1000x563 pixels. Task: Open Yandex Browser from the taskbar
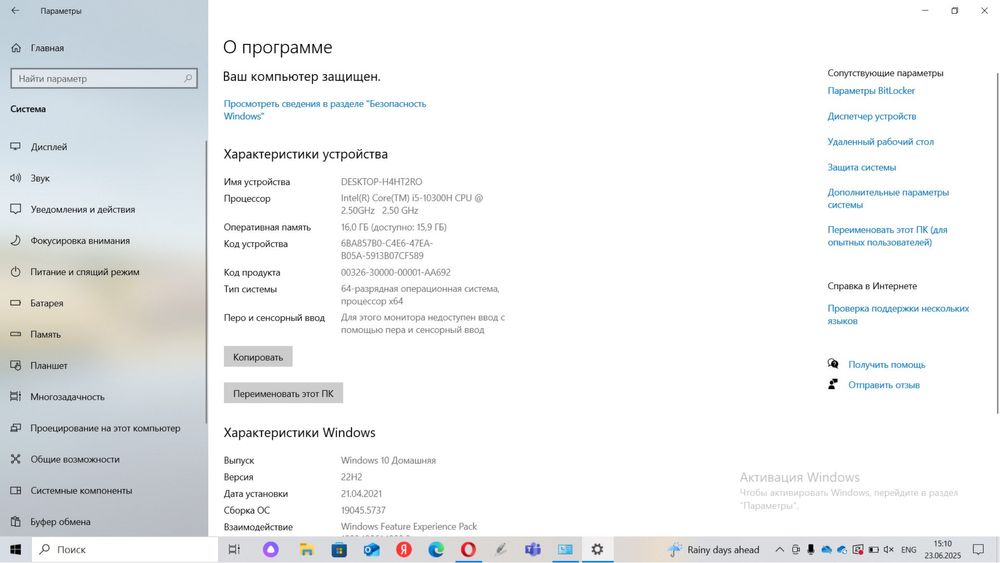point(404,550)
